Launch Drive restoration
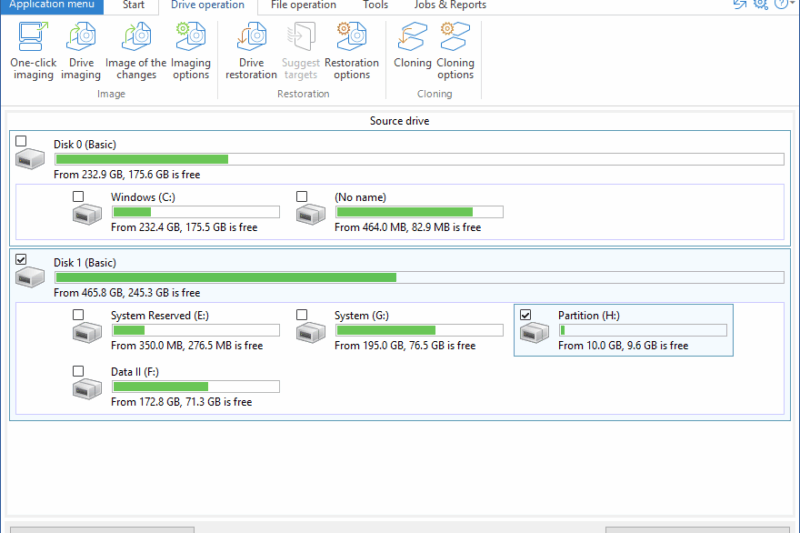The height and width of the screenshot is (533, 800). [x=251, y=51]
